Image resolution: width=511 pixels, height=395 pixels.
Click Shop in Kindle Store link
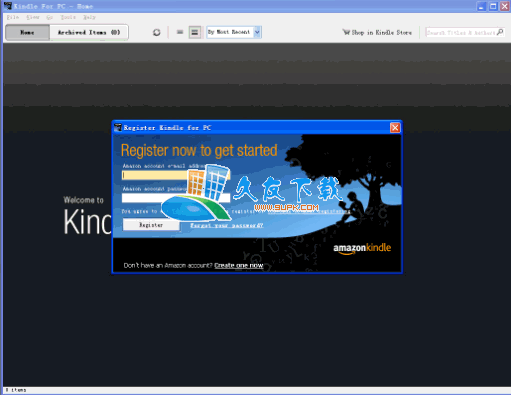click(381, 32)
